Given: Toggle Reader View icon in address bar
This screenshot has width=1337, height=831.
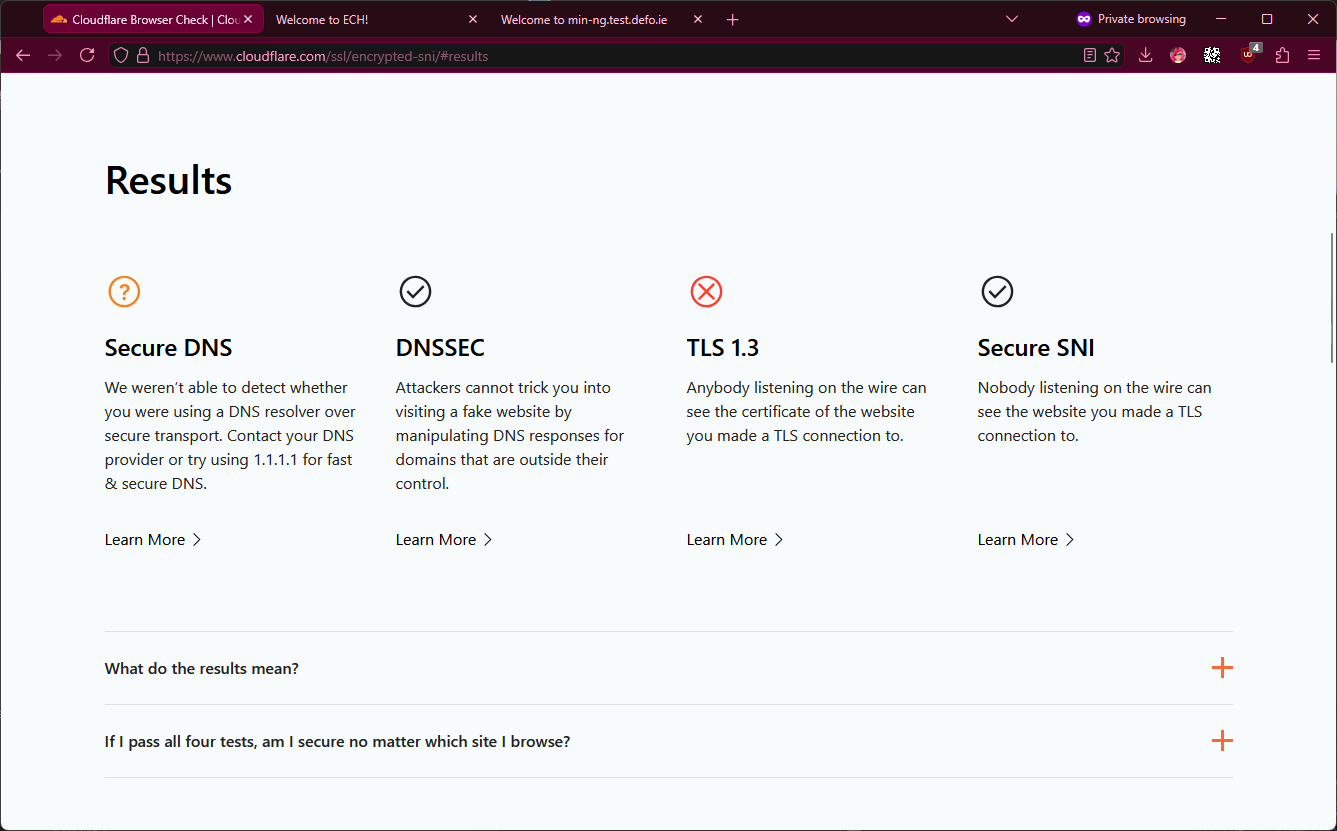Looking at the screenshot, I should (1090, 56).
